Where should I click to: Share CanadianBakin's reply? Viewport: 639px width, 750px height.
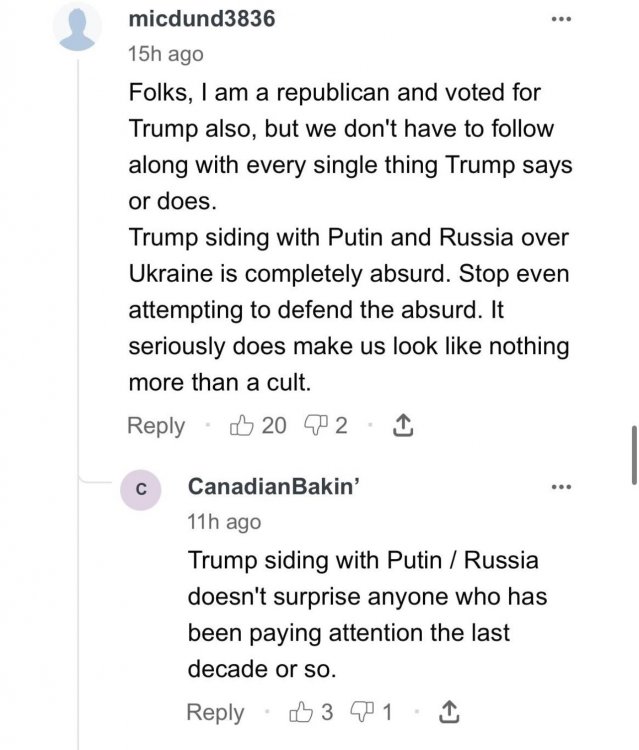pos(450,712)
